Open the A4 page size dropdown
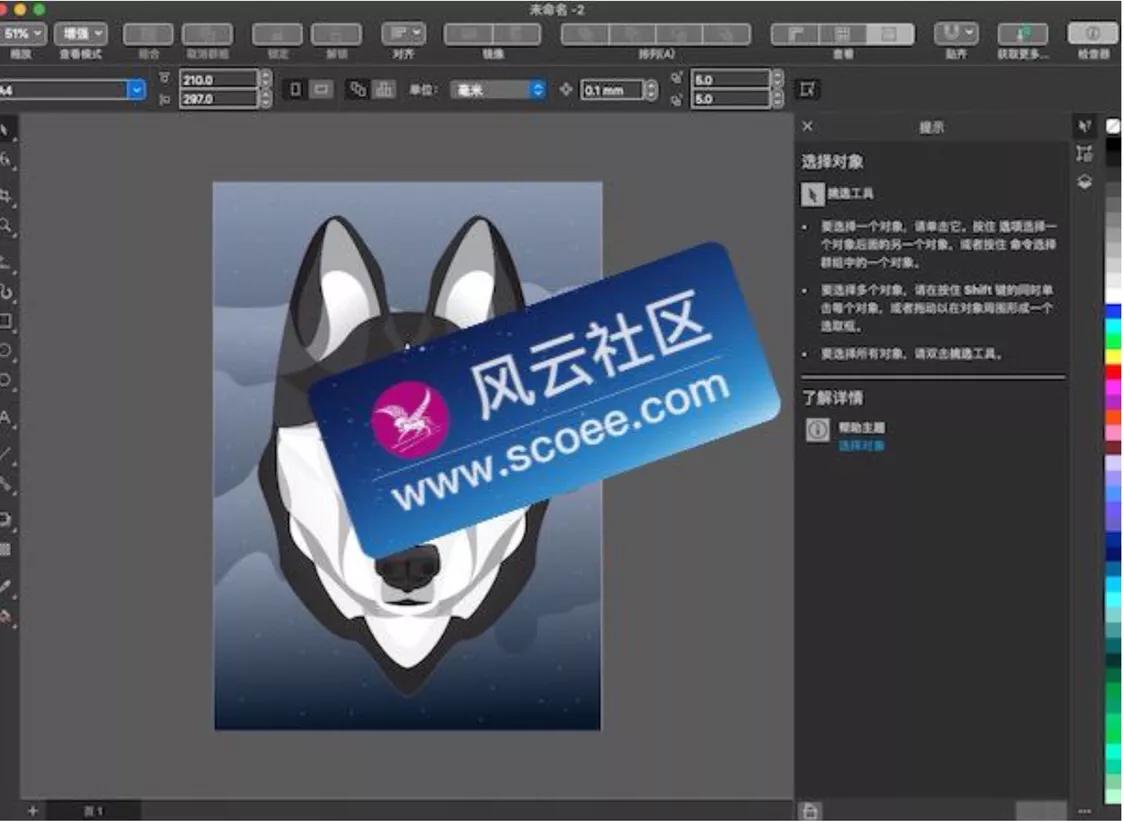 [x=136, y=90]
